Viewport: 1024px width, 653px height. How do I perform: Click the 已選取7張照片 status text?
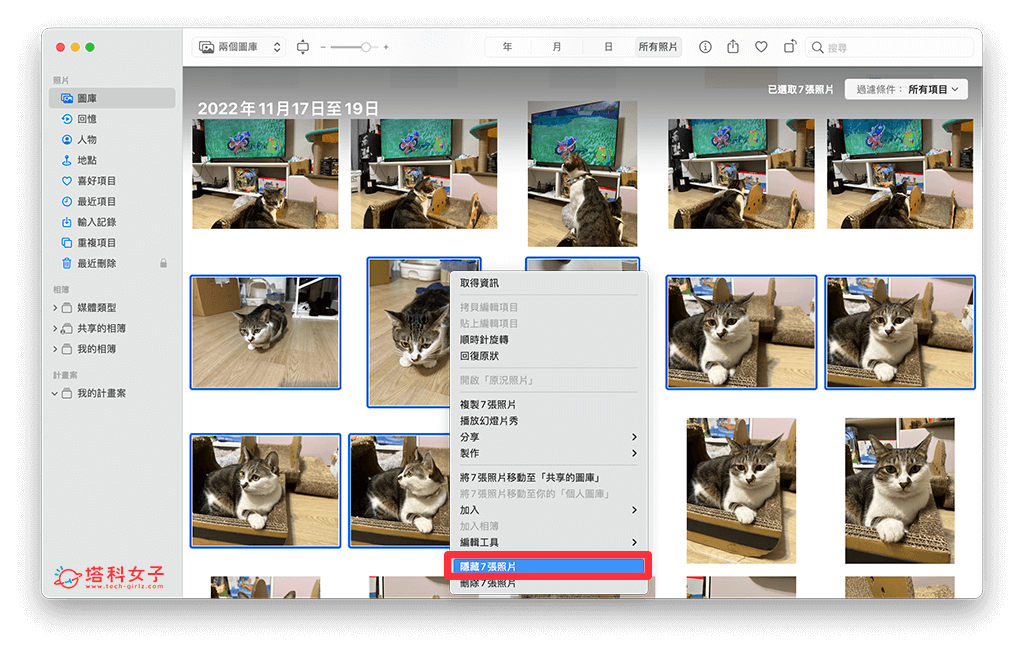(800, 89)
